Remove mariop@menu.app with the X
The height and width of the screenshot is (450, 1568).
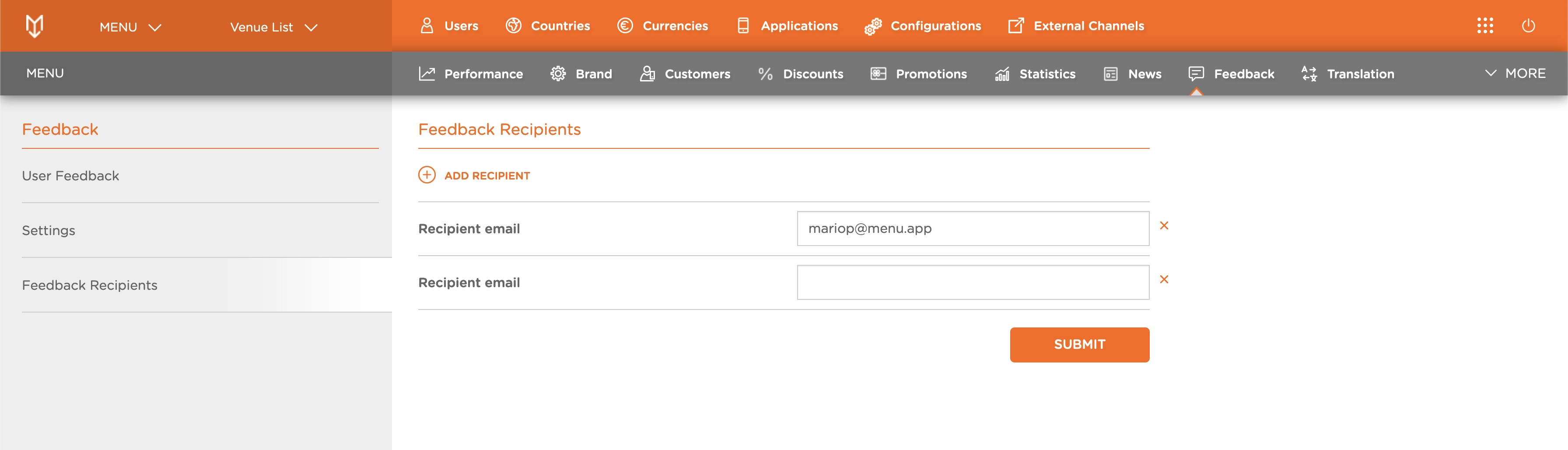[x=1165, y=225]
